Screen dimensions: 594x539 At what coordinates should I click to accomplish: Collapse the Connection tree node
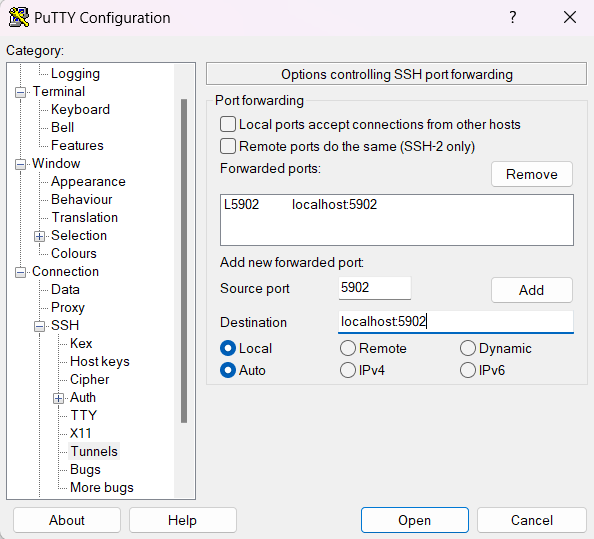(x=20, y=272)
